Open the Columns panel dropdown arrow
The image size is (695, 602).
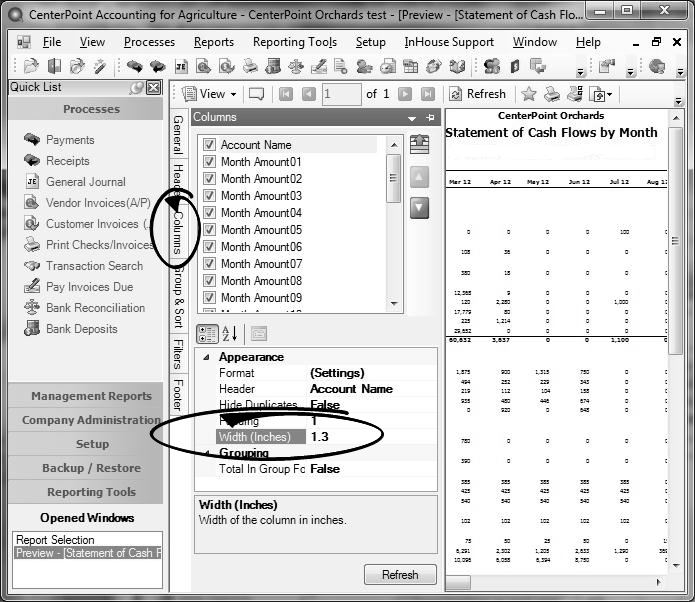point(412,118)
